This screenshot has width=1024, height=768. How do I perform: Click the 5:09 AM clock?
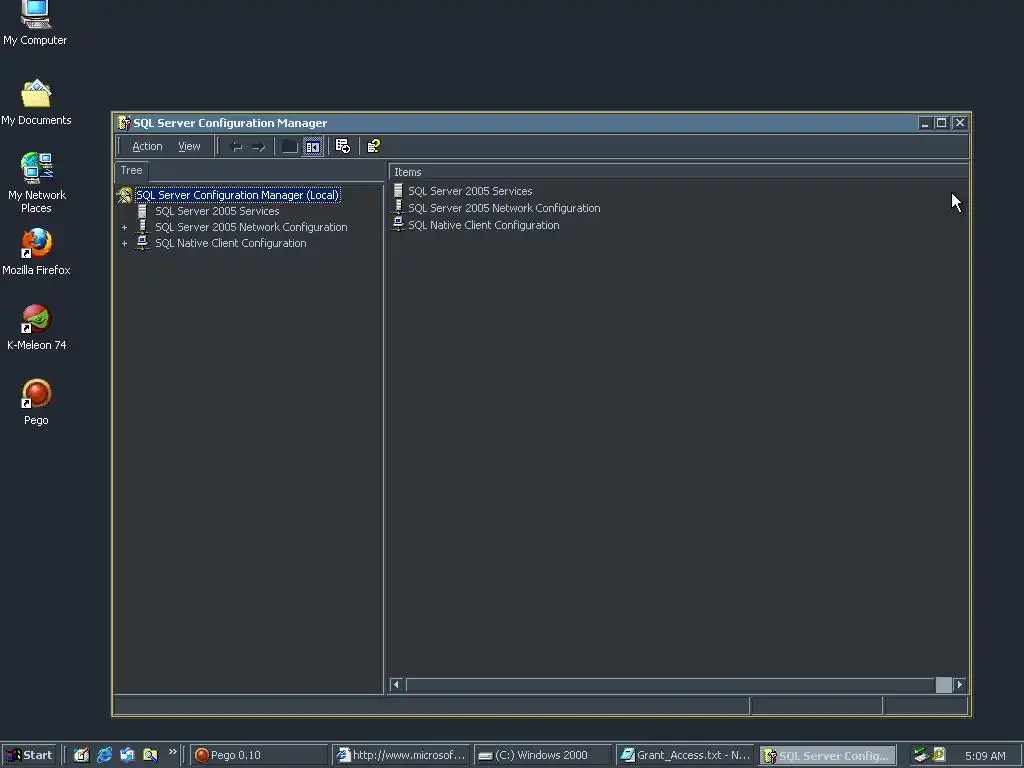985,756
